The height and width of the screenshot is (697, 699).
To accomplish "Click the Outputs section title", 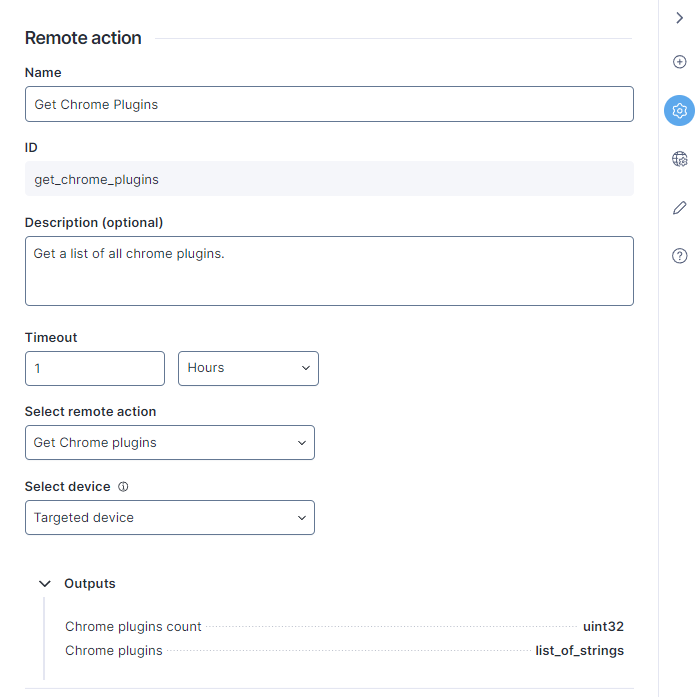I will pyautogui.click(x=90, y=584).
